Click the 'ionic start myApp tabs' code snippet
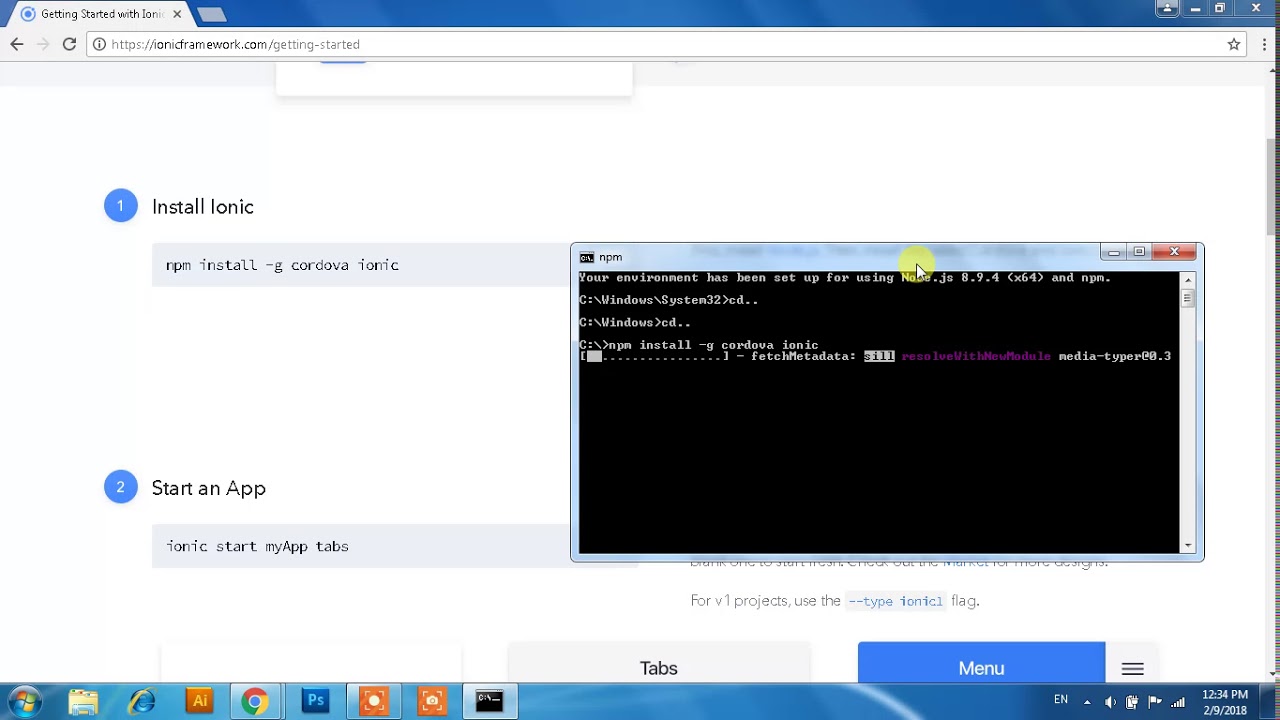 [x=257, y=546]
